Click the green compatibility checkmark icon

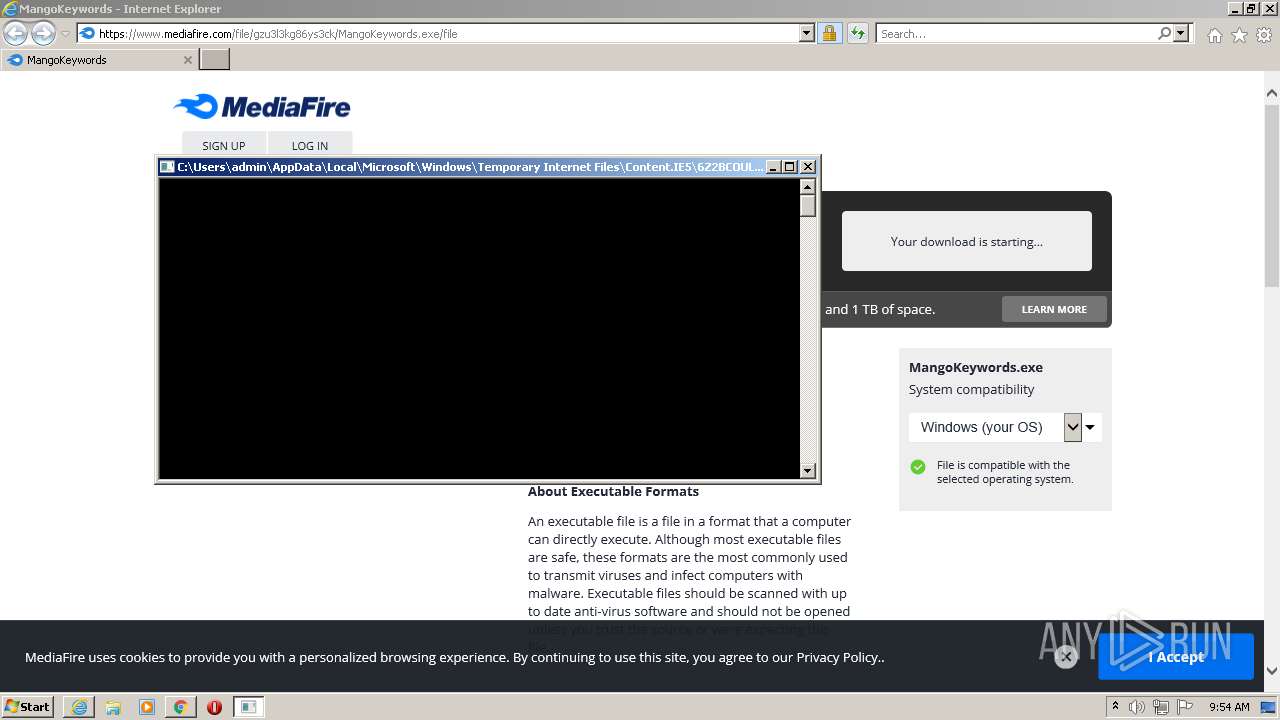click(918, 467)
